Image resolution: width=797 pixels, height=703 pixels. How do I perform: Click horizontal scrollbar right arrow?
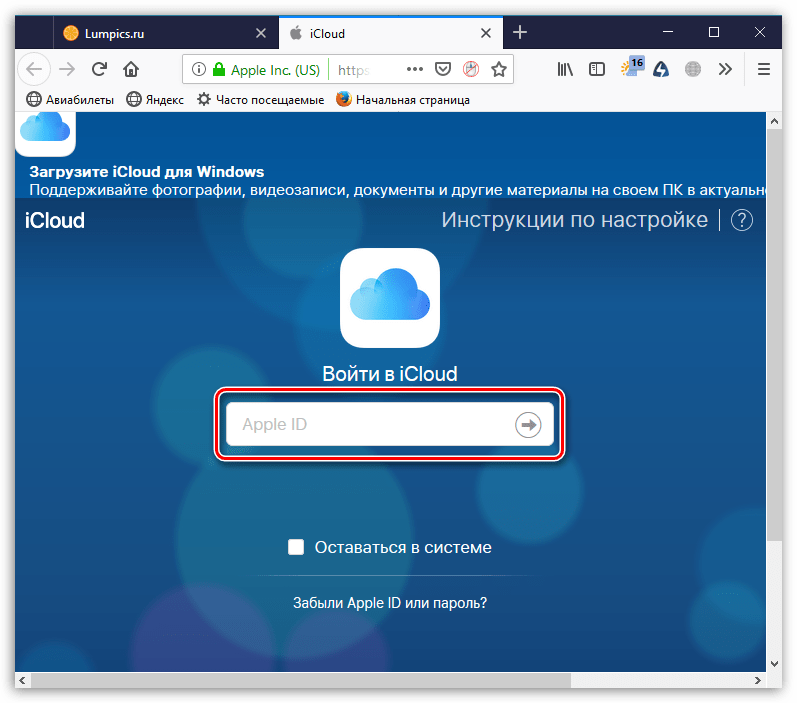click(x=757, y=680)
